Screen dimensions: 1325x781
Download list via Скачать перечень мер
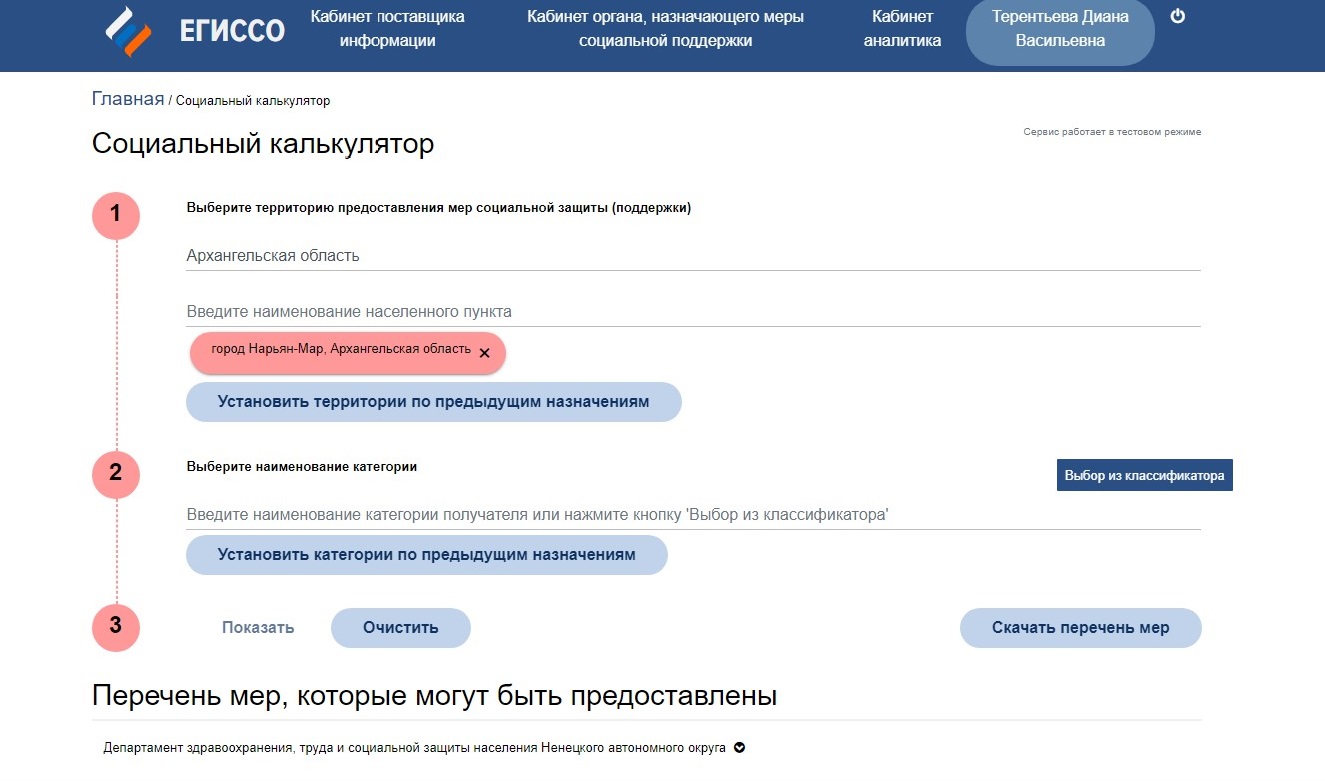tap(1080, 628)
